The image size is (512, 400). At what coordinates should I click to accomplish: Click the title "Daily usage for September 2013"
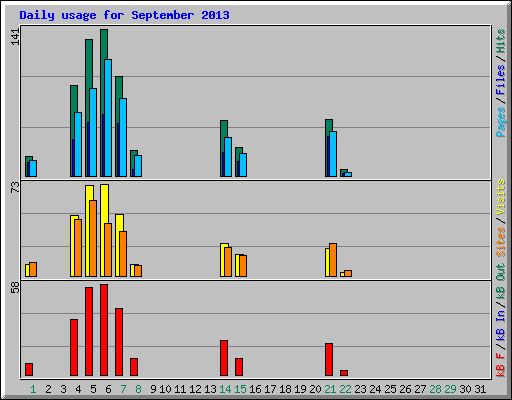124,15
